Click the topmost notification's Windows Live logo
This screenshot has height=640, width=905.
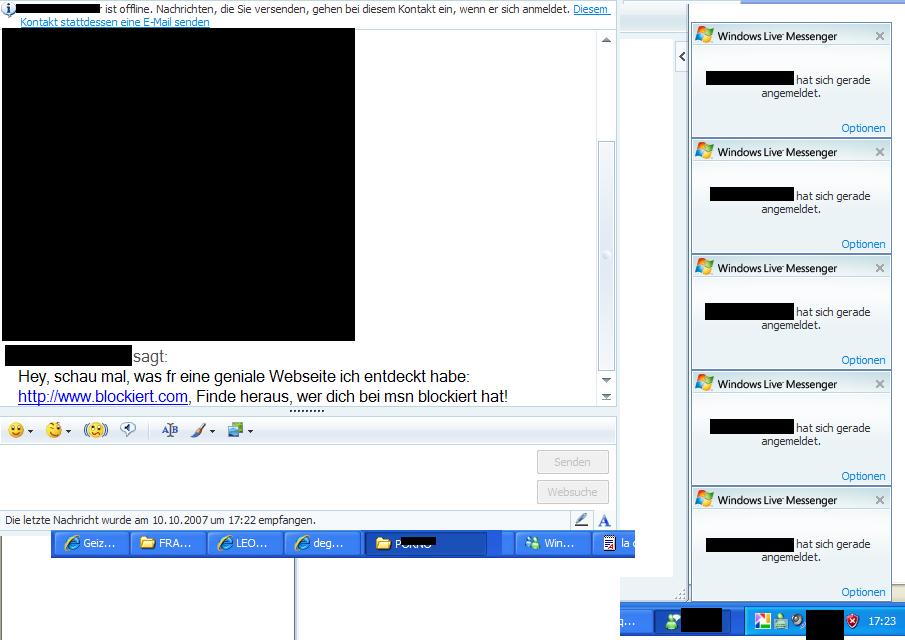[704, 35]
